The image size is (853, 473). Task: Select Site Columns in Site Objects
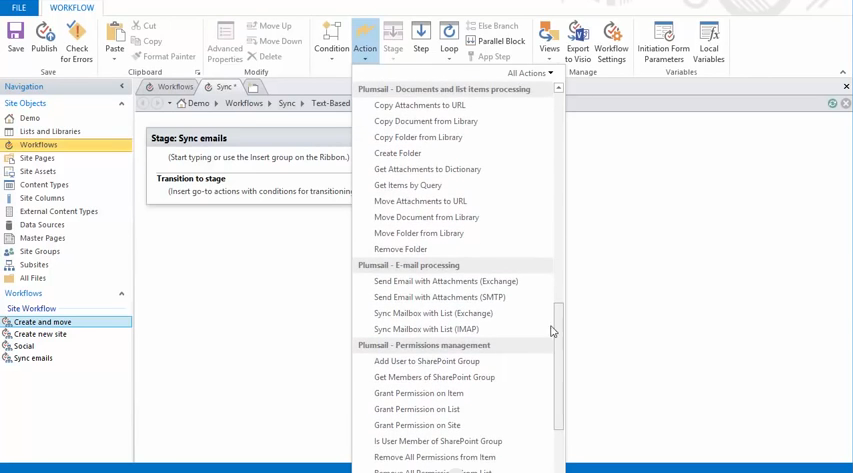[x=42, y=198]
